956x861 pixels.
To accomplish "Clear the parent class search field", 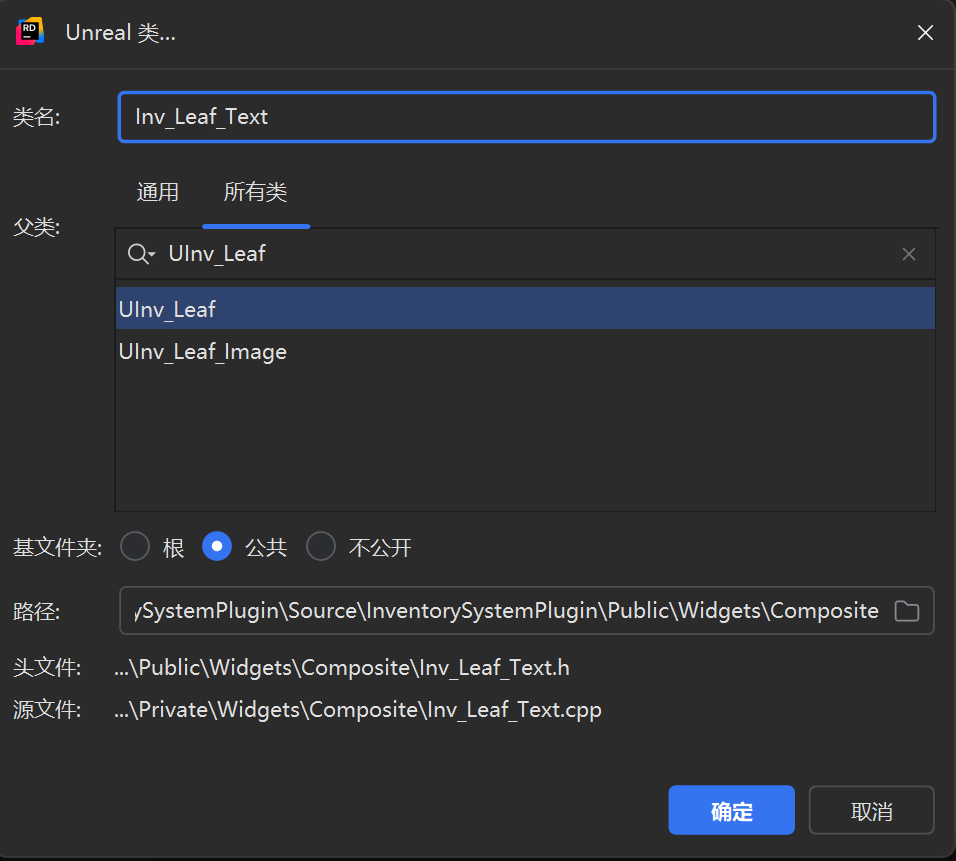I will click(908, 254).
